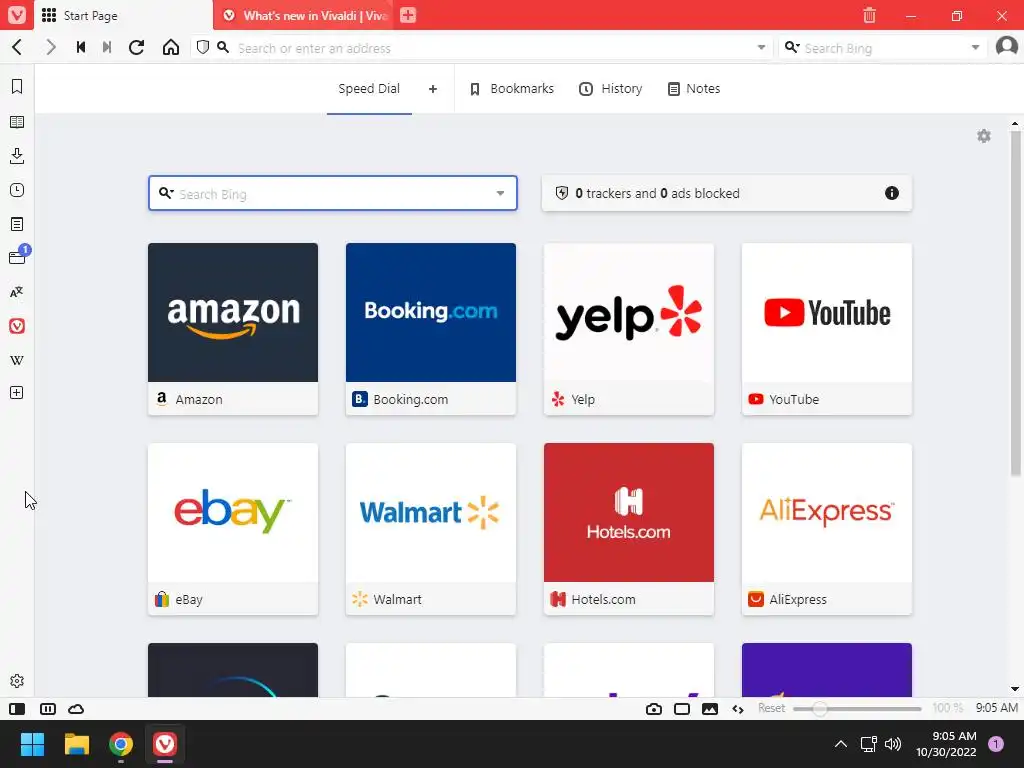Image resolution: width=1024 pixels, height=768 pixels.
Task: Open the Yelp speed dial
Action: (629, 329)
